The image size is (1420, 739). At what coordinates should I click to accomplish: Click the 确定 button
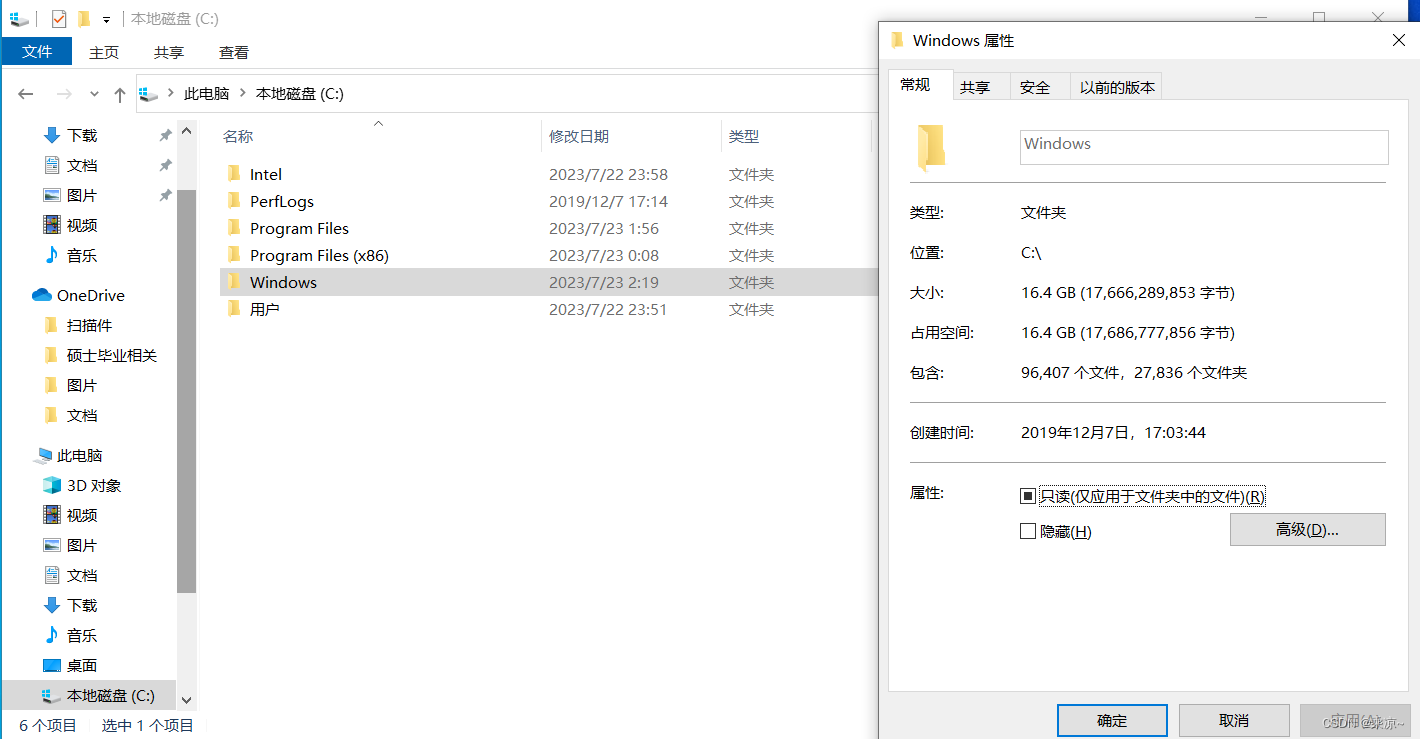point(1112,720)
